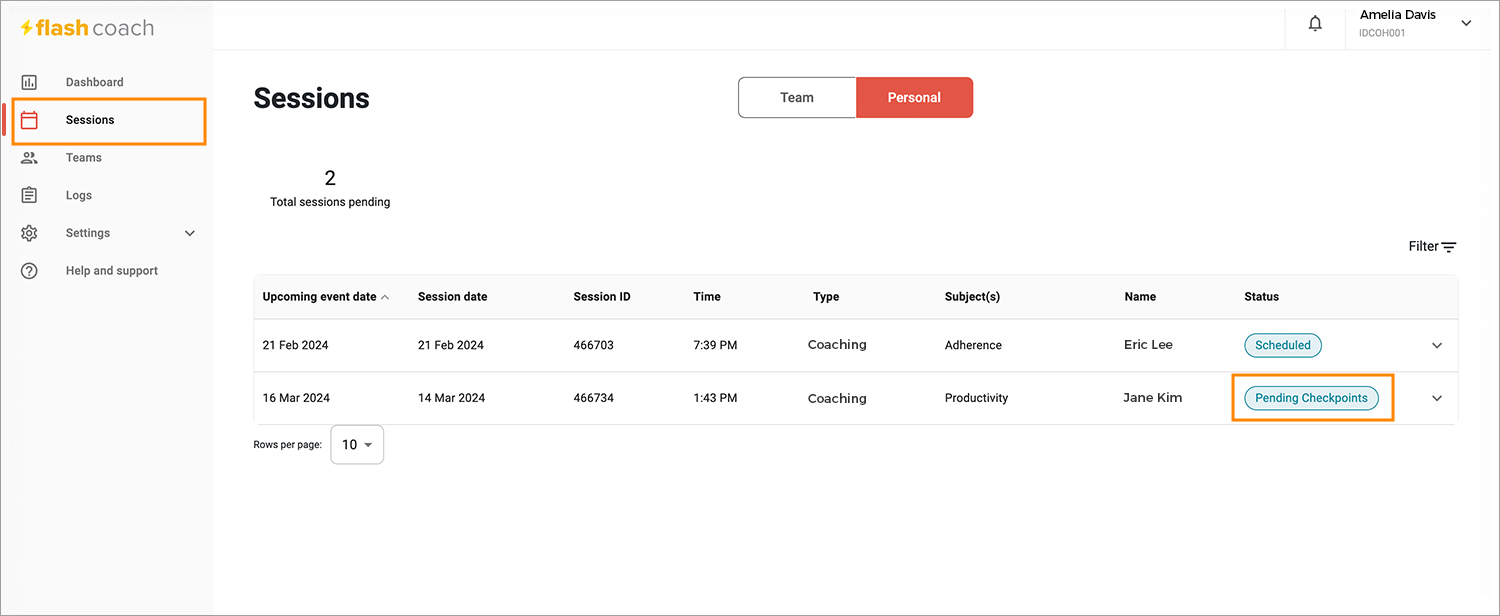This screenshot has width=1500, height=616.
Task: Click the Type column header
Action: click(826, 297)
